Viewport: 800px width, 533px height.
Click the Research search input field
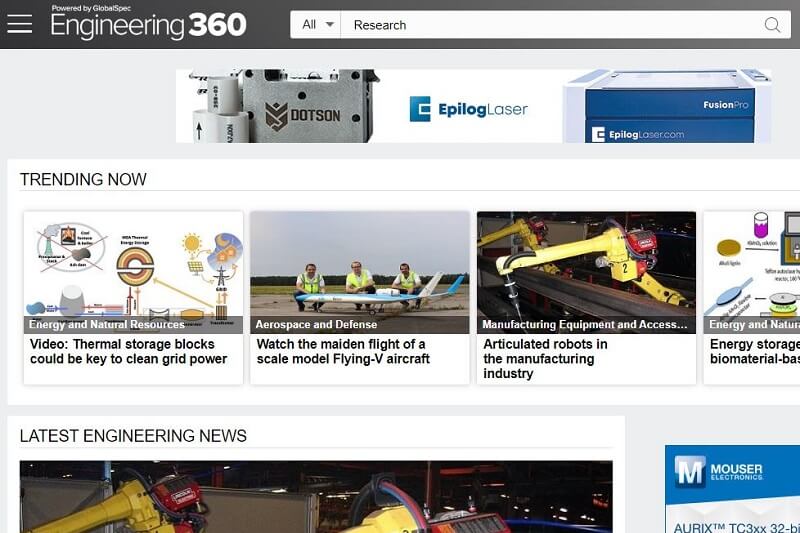(x=551, y=24)
